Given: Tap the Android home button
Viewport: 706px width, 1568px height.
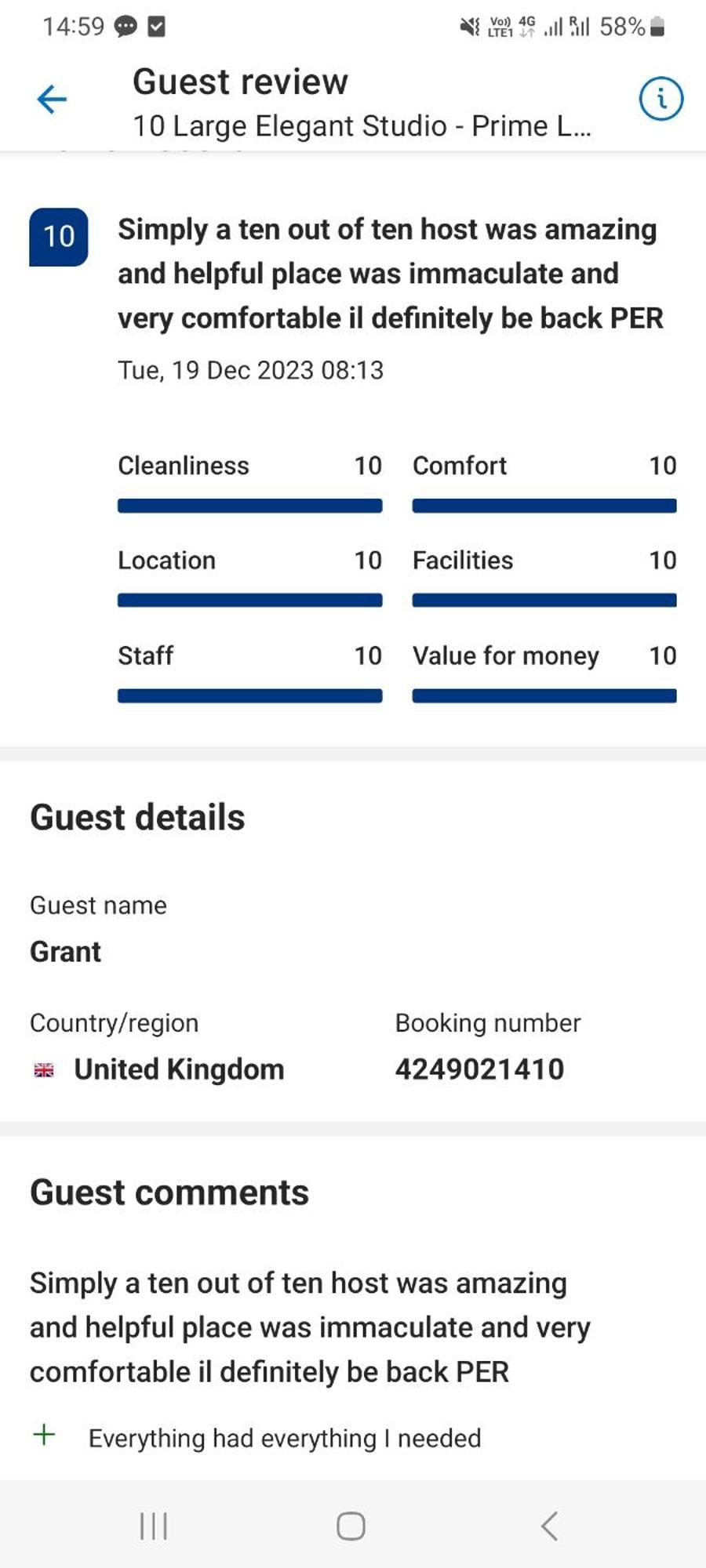Looking at the screenshot, I should 351,1526.
